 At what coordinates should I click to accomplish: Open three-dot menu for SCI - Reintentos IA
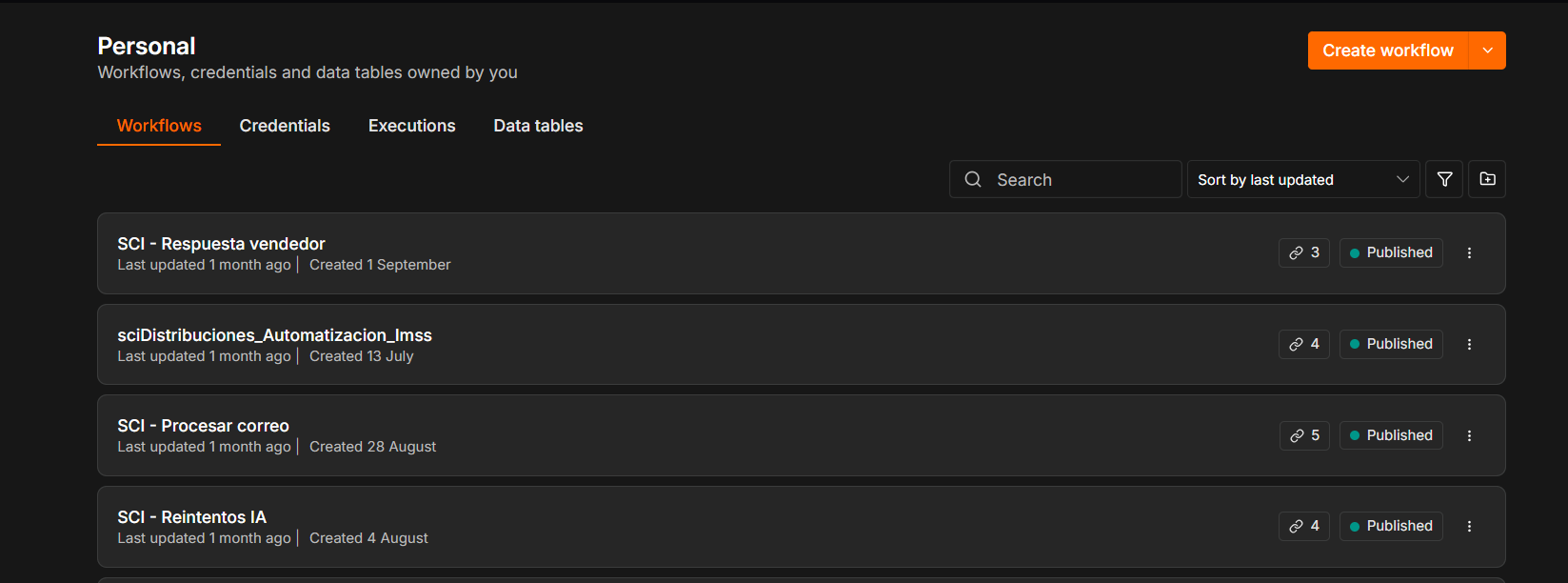click(1469, 527)
